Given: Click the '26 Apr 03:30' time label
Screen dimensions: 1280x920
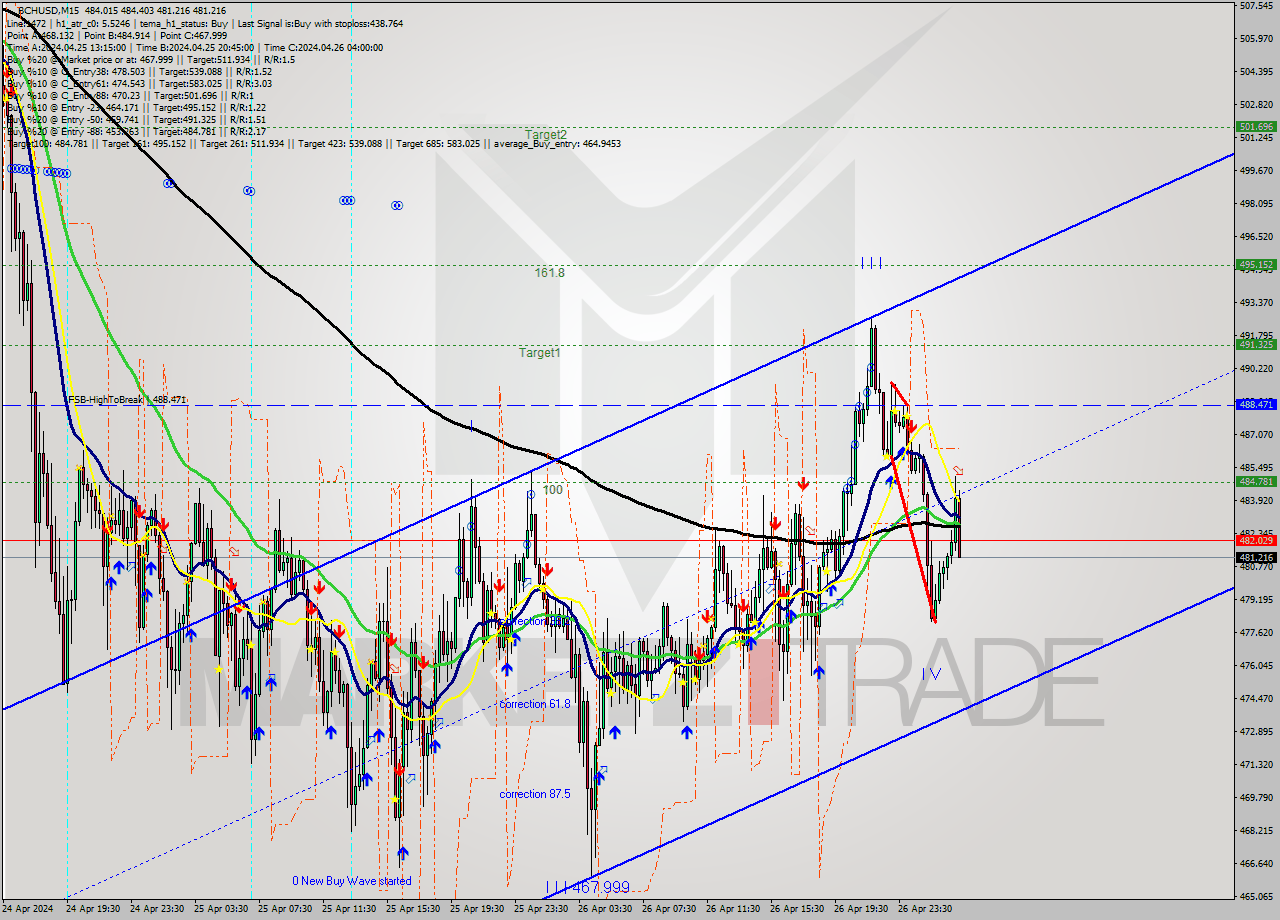Looking at the screenshot, I should pyautogui.click(x=606, y=910).
